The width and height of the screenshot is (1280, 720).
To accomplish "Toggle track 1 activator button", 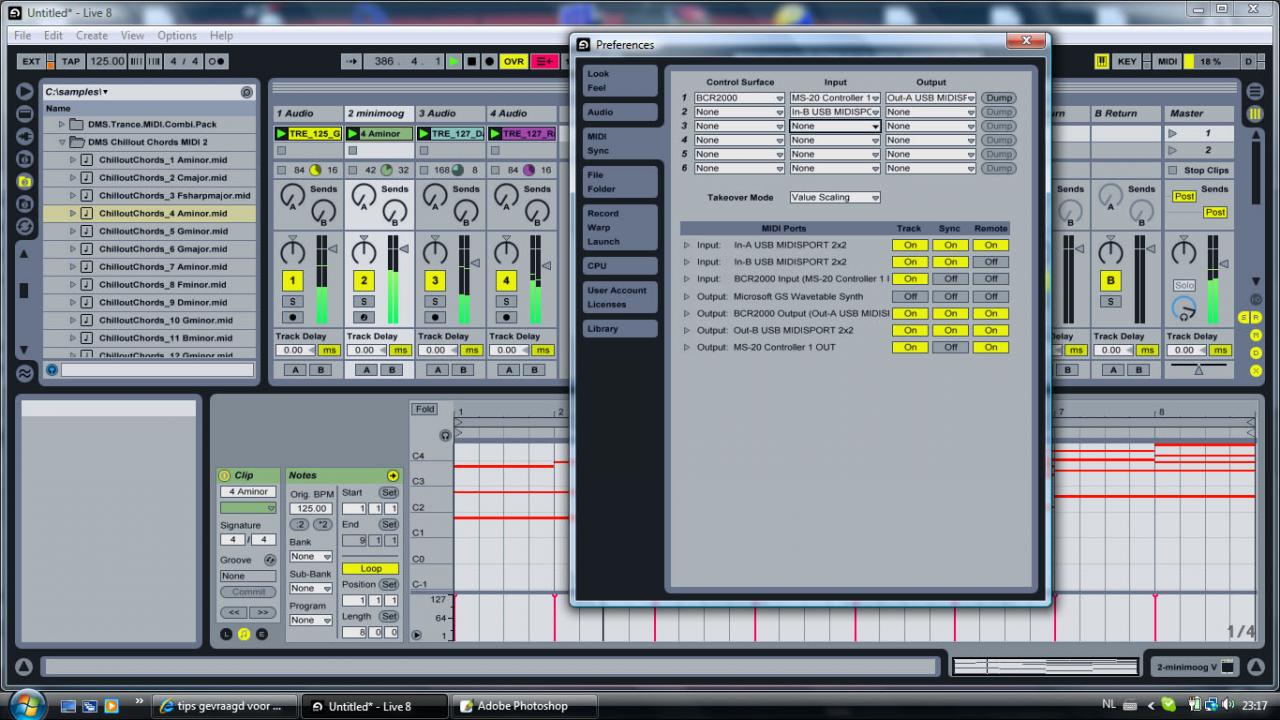I will pyautogui.click(x=293, y=281).
